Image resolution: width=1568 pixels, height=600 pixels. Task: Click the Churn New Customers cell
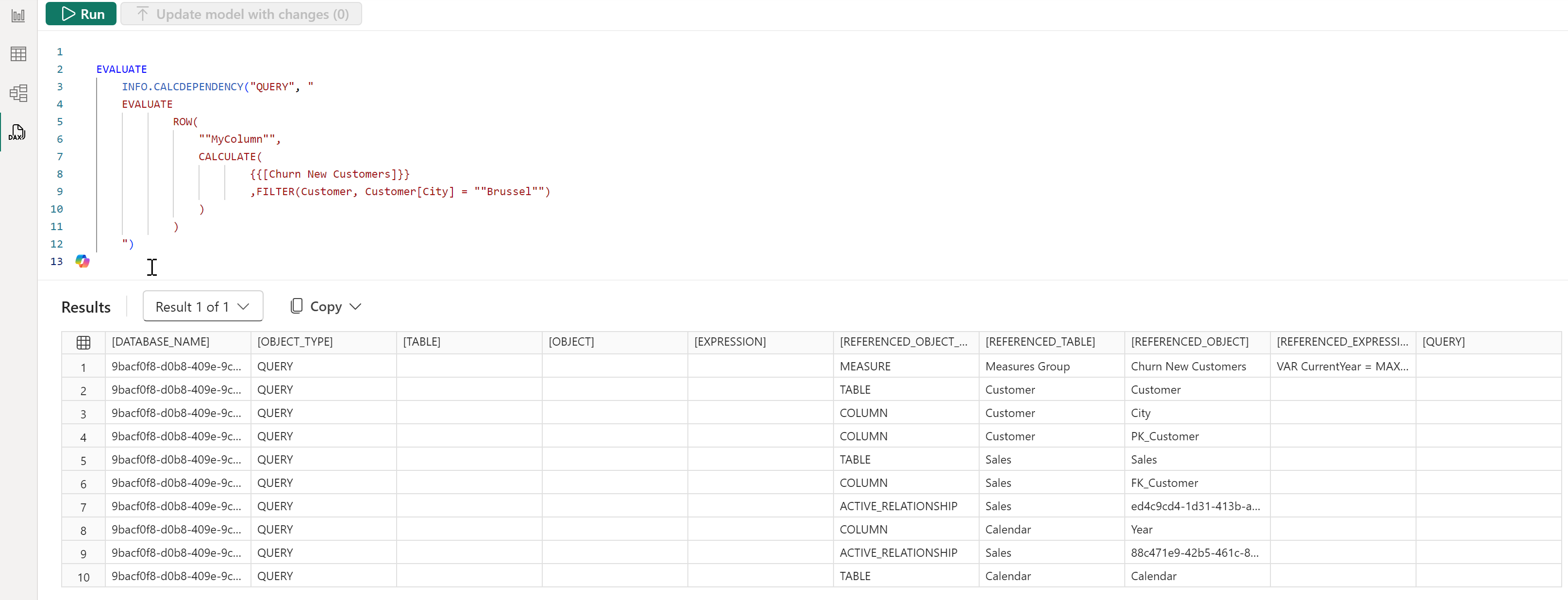(1197, 367)
